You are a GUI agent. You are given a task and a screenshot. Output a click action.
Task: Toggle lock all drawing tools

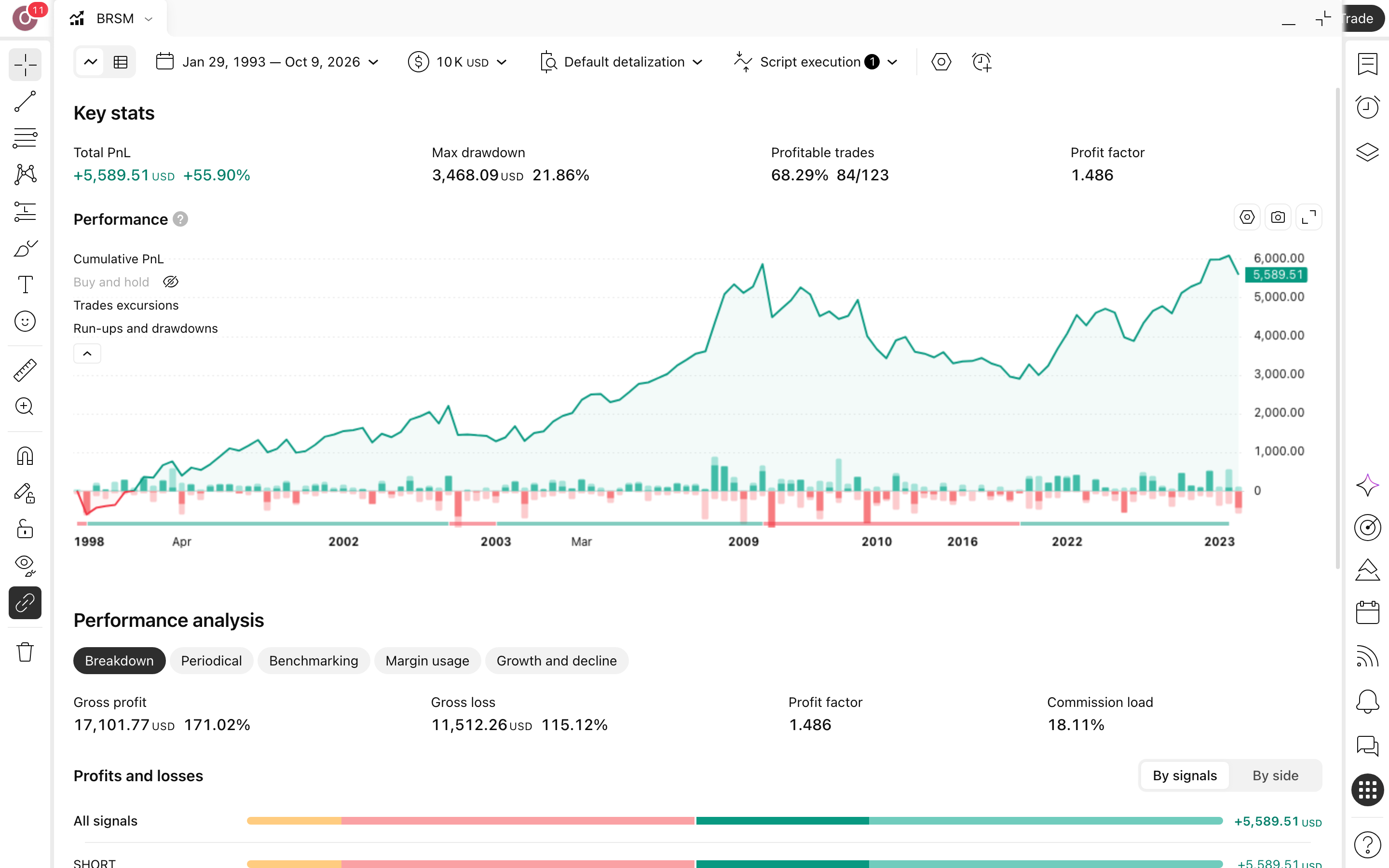pyautogui.click(x=25, y=529)
